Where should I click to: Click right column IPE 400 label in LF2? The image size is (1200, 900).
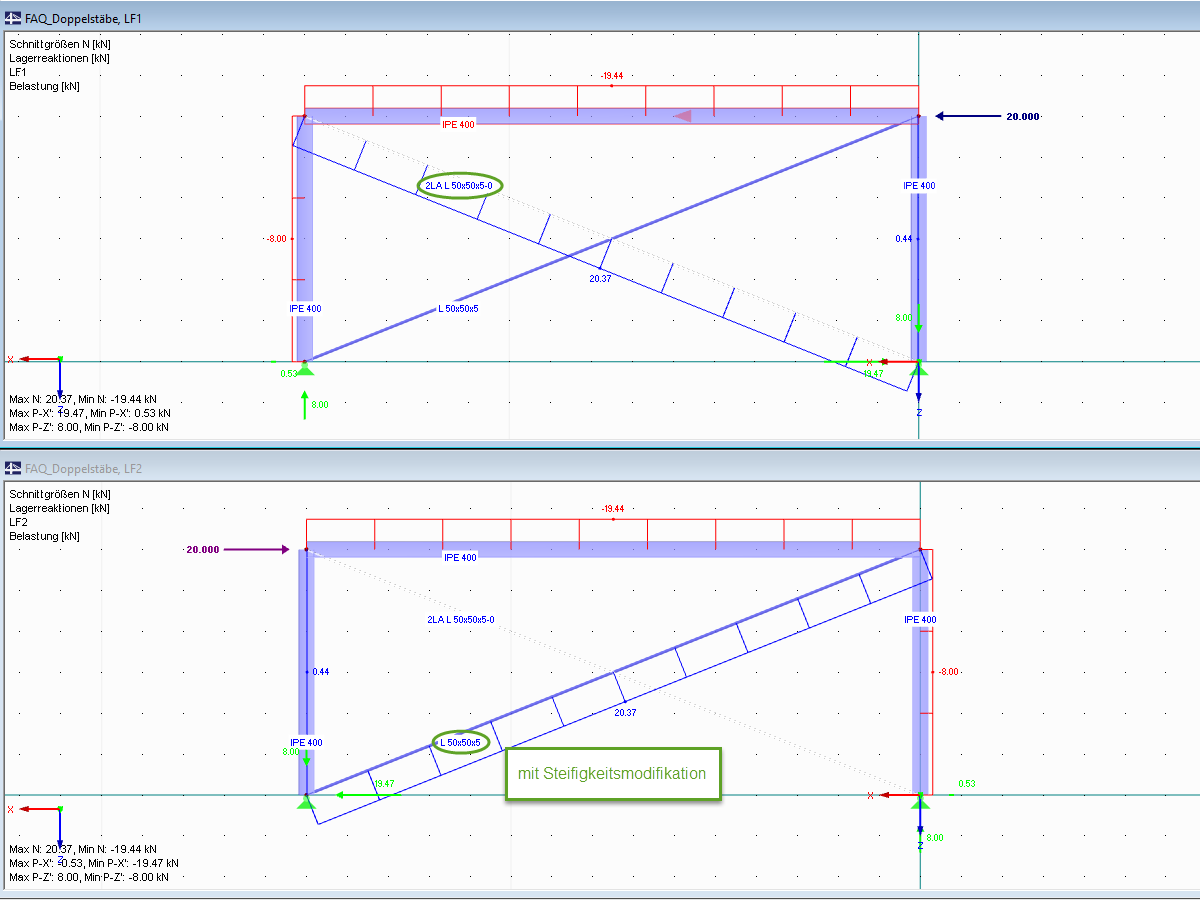pyautogui.click(x=920, y=620)
